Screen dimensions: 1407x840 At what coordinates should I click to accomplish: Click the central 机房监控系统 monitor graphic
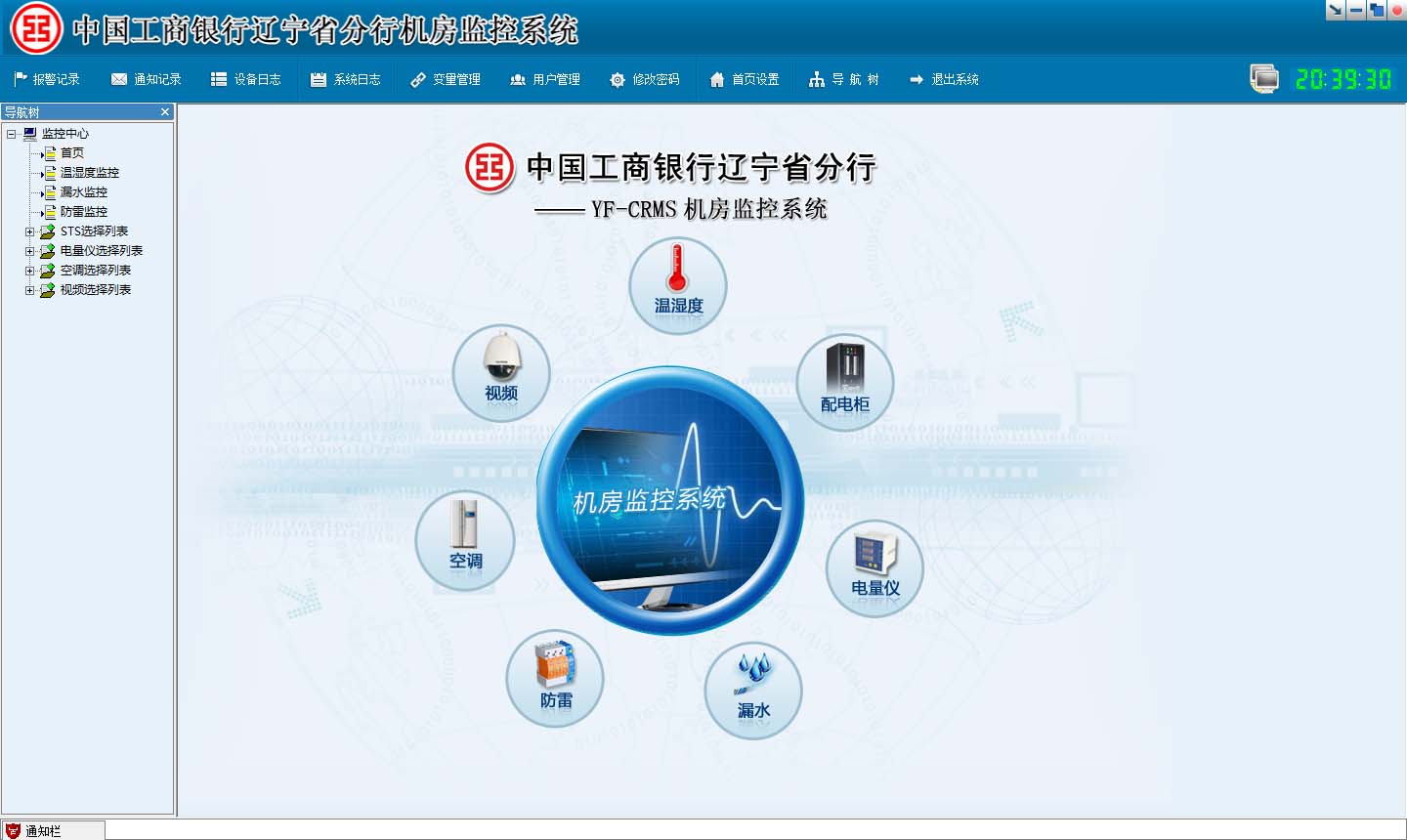pyautogui.click(x=670, y=501)
